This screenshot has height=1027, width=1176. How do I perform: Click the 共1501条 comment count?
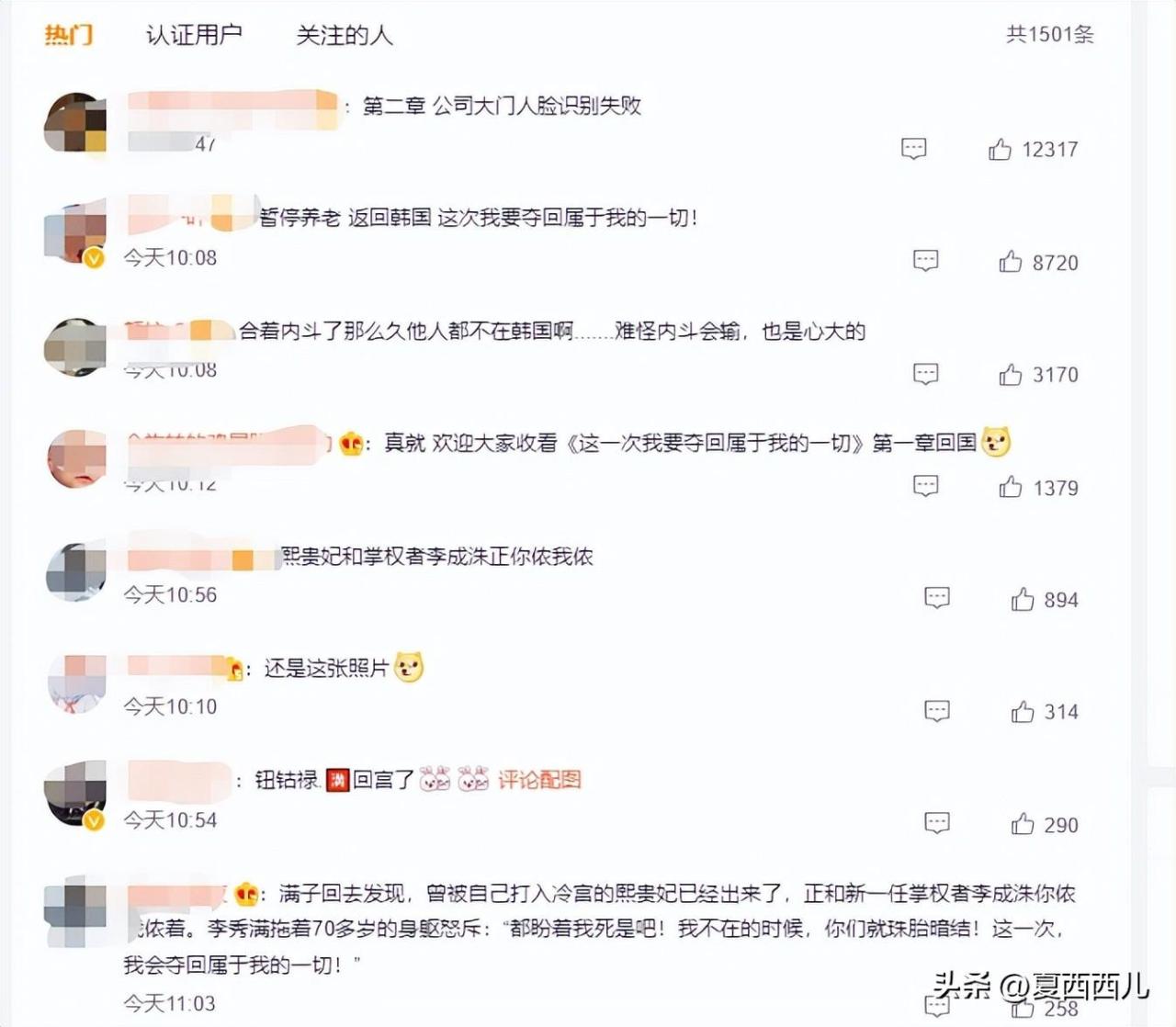pos(1050,35)
